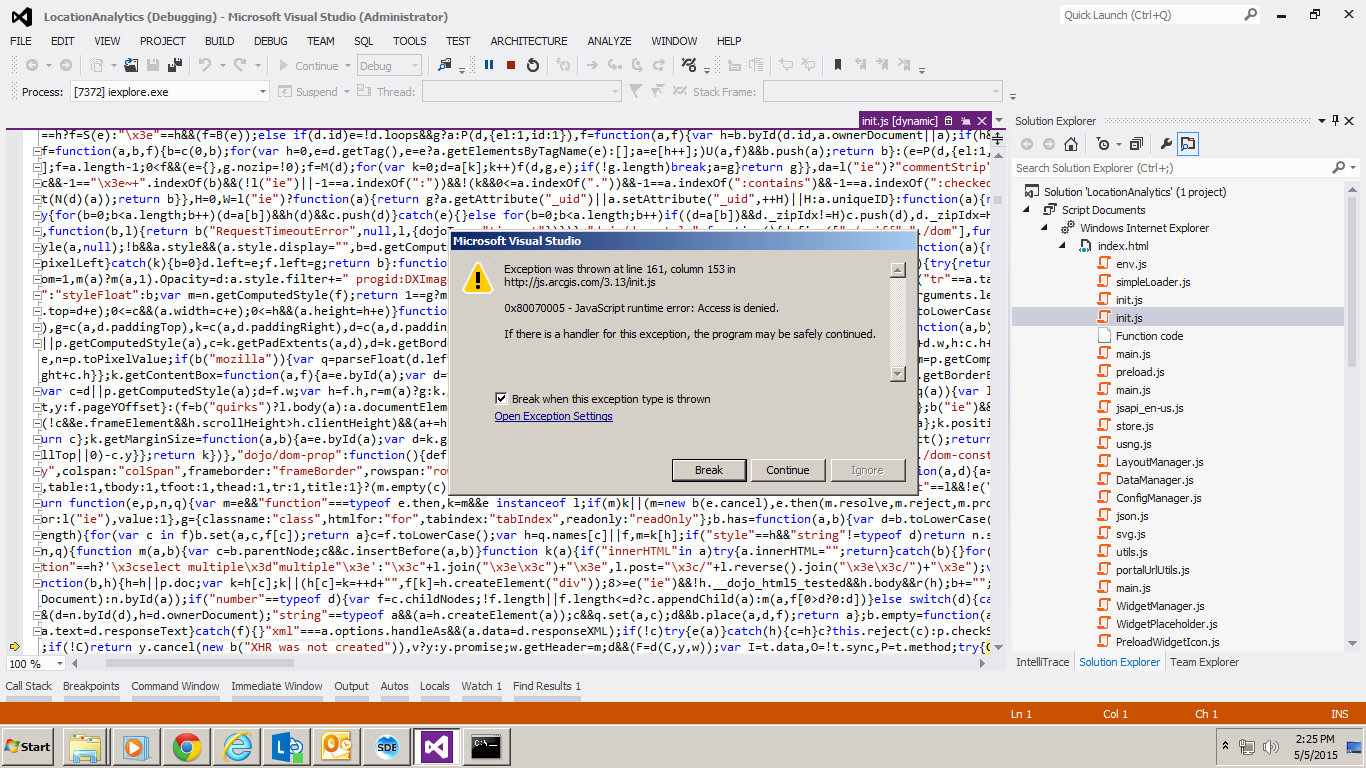Click the exception message scrollbar in the dialog
The image size is (1366, 768).
[897, 321]
